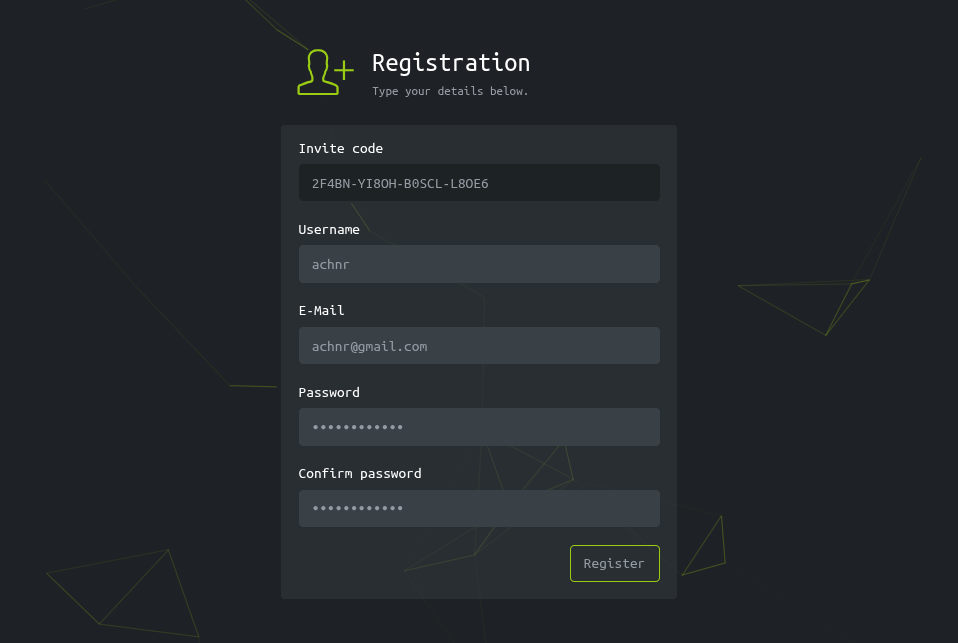Screen dimensions: 958x643
Task: Focus the E-Mail field with achnr@gmail.com
Action: click(x=479, y=345)
